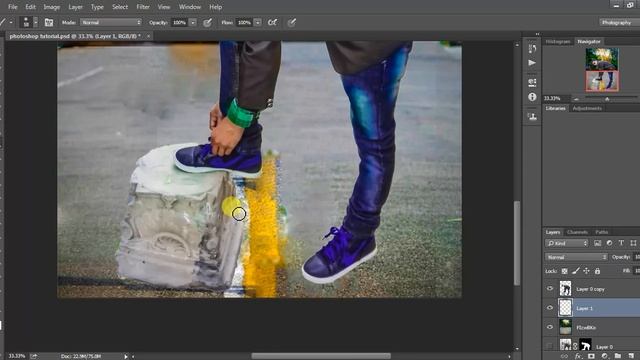Open the Window menu
Image resolution: width=640 pixels, height=360 pixels.
click(190, 7)
